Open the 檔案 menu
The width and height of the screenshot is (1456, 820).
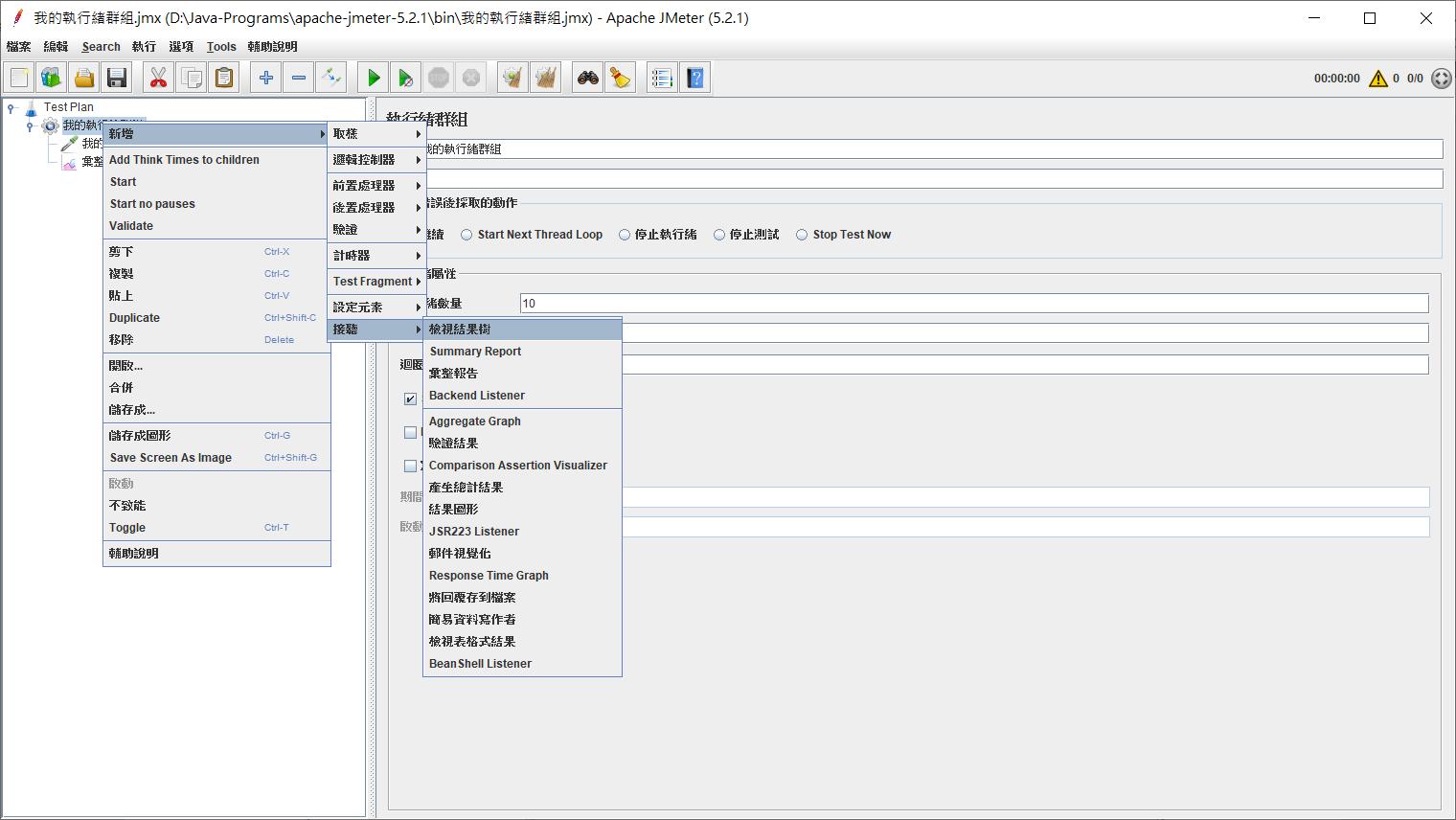(x=18, y=46)
